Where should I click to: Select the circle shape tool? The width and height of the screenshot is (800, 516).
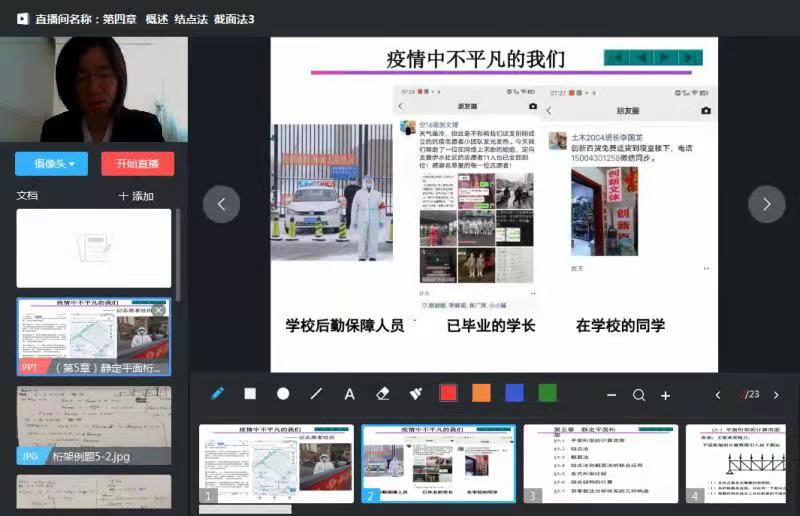[x=283, y=394]
